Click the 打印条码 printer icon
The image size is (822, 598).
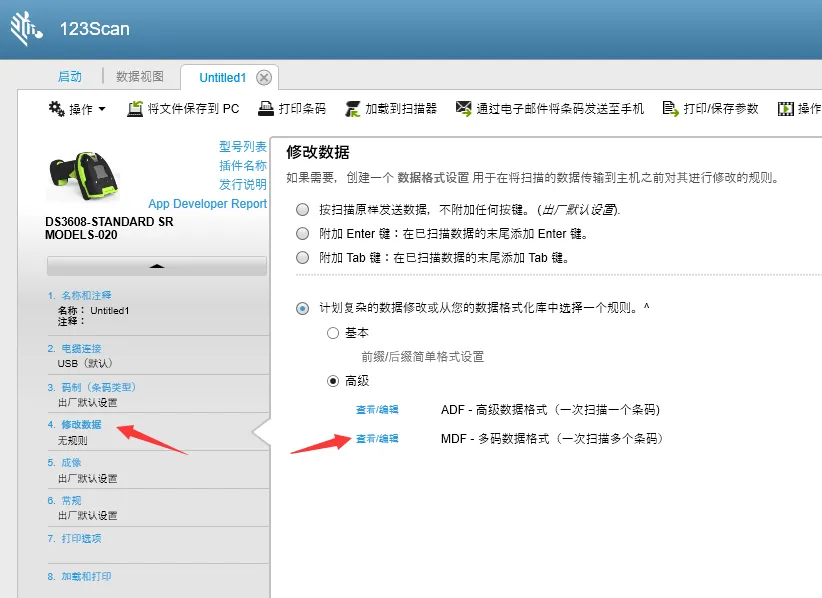pyautogui.click(x=266, y=108)
